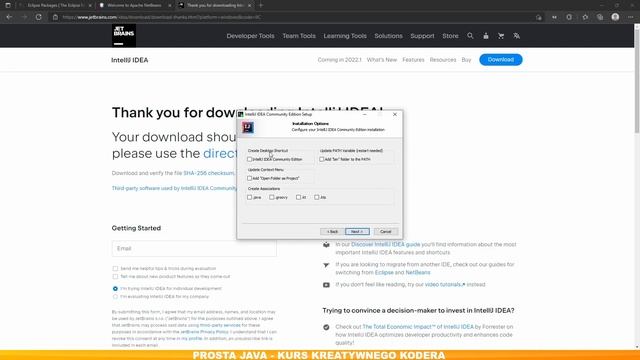Check Add "Open Folder as Project" option

coord(249,178)
